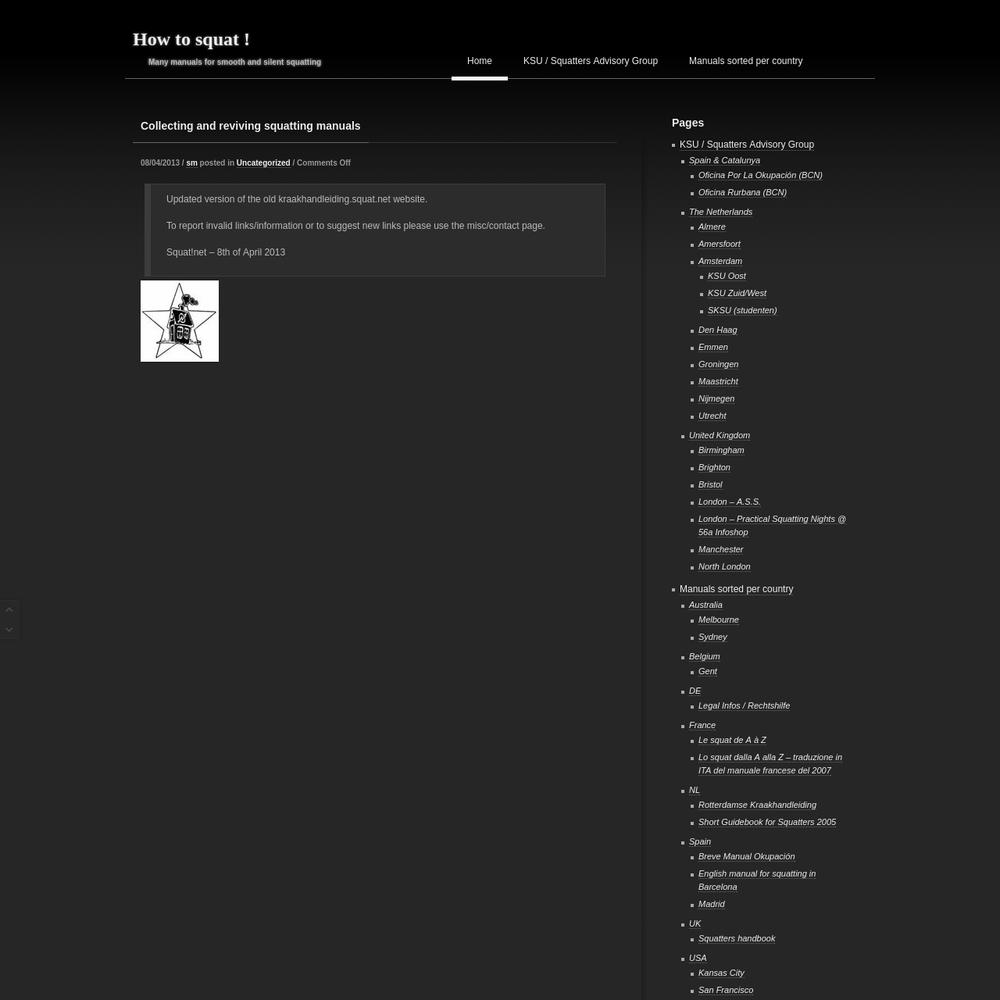This screenshot has height=1000, width=1000.
Task: Open Rotterdamse Kraakhandleiding link
Action: click(757, 805)
